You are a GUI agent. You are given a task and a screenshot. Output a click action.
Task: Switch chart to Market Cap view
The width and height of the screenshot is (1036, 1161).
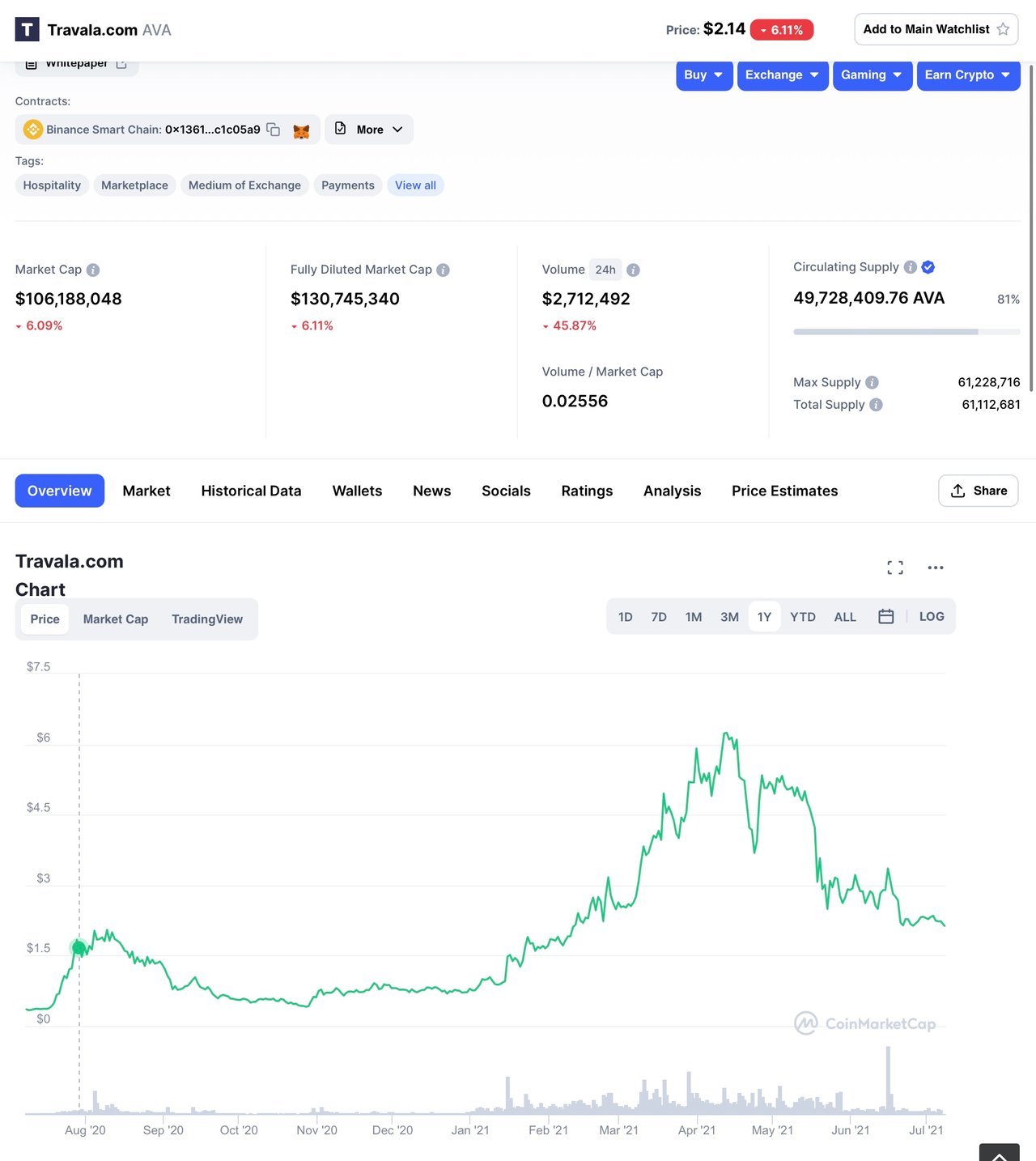click(x=116, y=619)
